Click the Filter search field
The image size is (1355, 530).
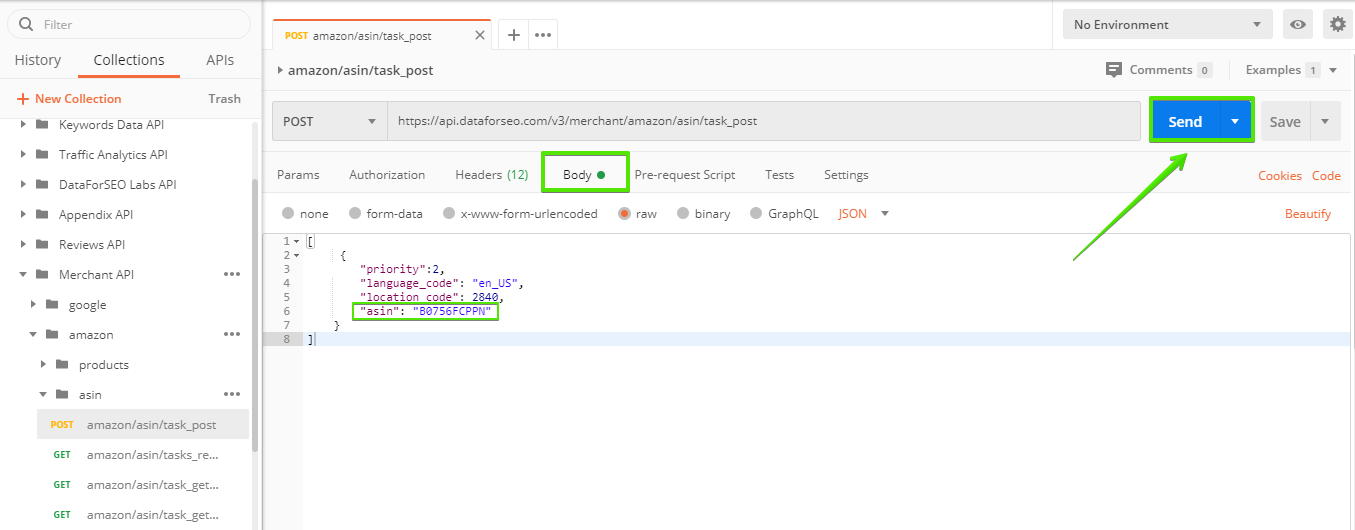[129, 24]
